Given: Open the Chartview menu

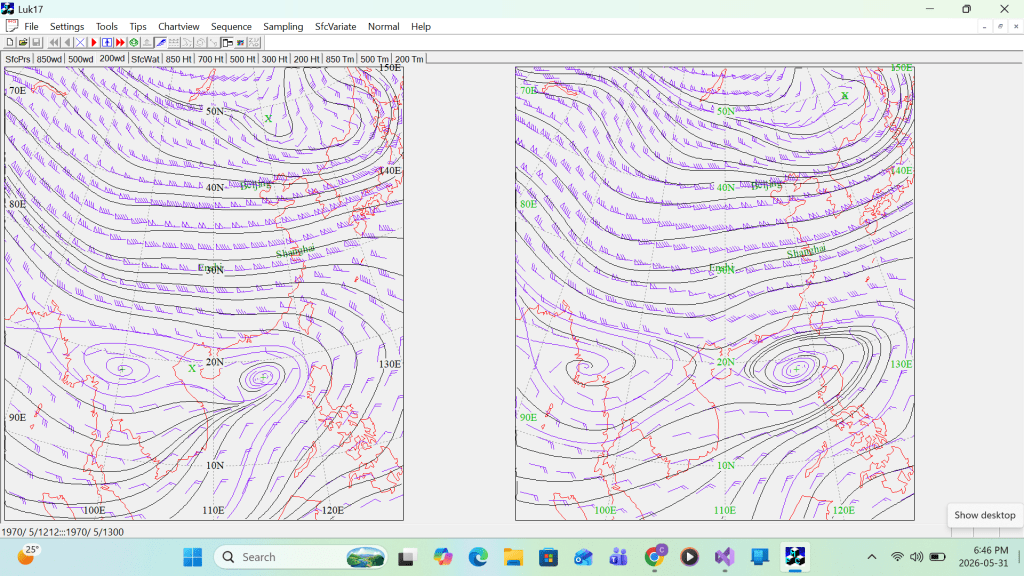Looking at the screenshot, I should (178, 27).
